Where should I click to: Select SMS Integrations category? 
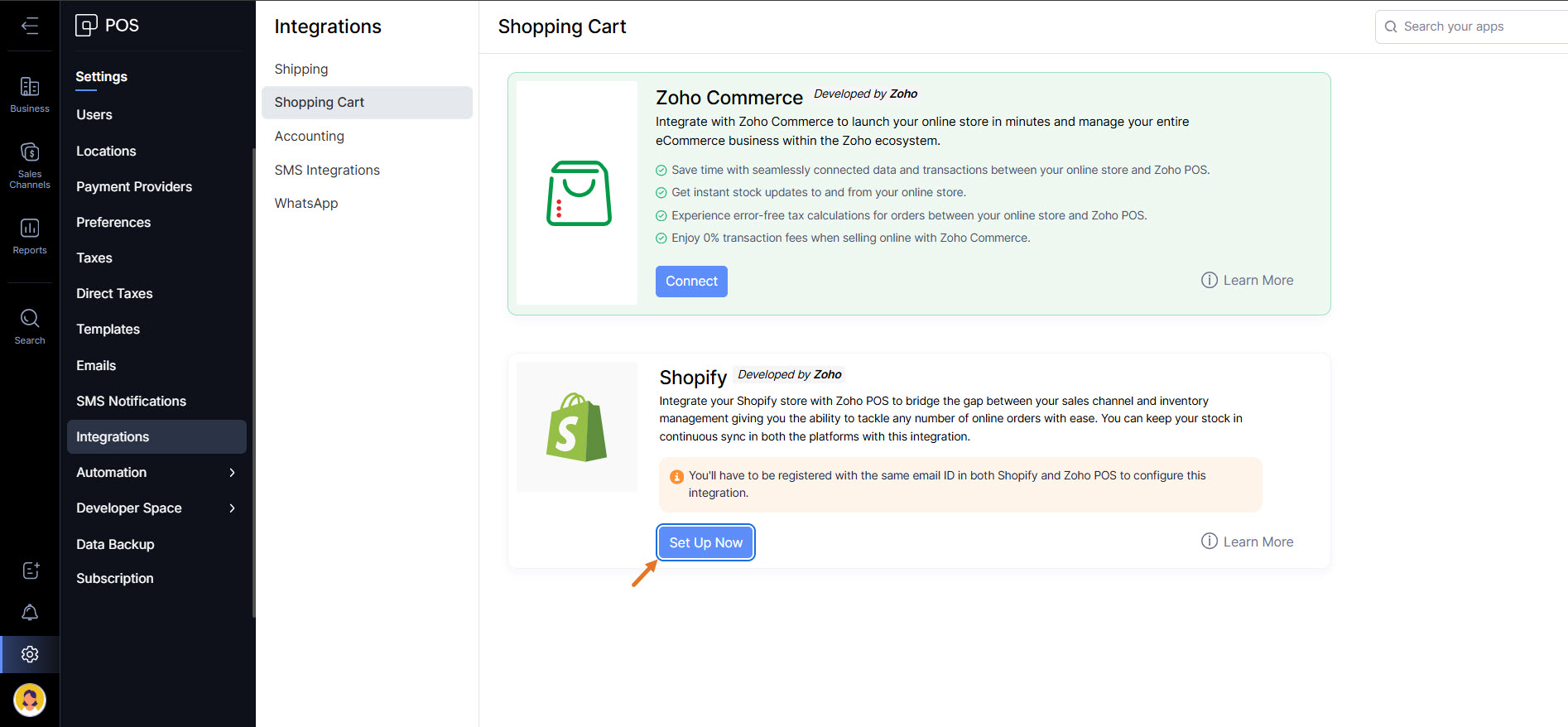327,170
